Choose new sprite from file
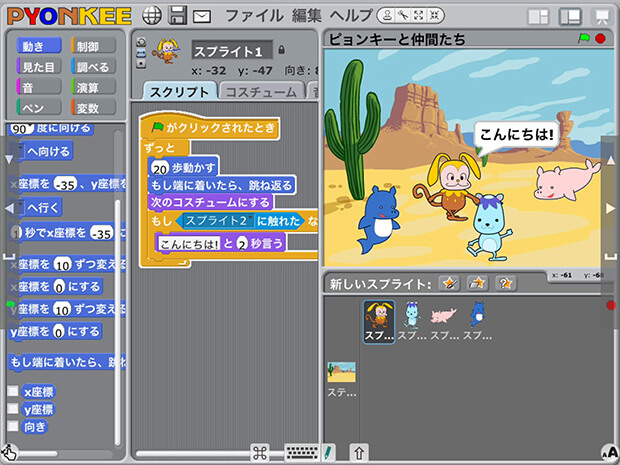 (477, 283)
